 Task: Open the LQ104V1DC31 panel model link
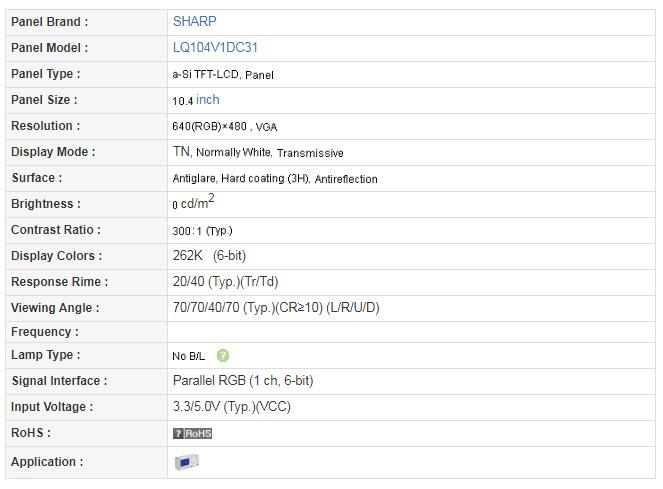215,47
